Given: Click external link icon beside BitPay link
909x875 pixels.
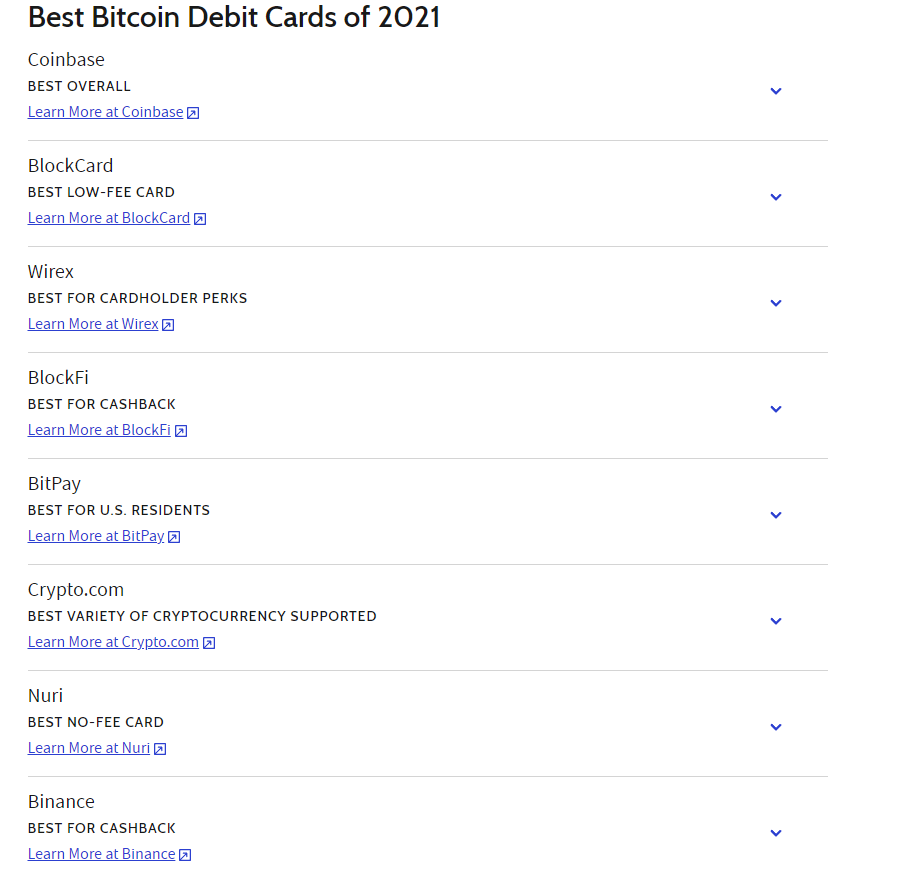Looking at the screenshot, I should pyautogui.click(x=174, y=537).
